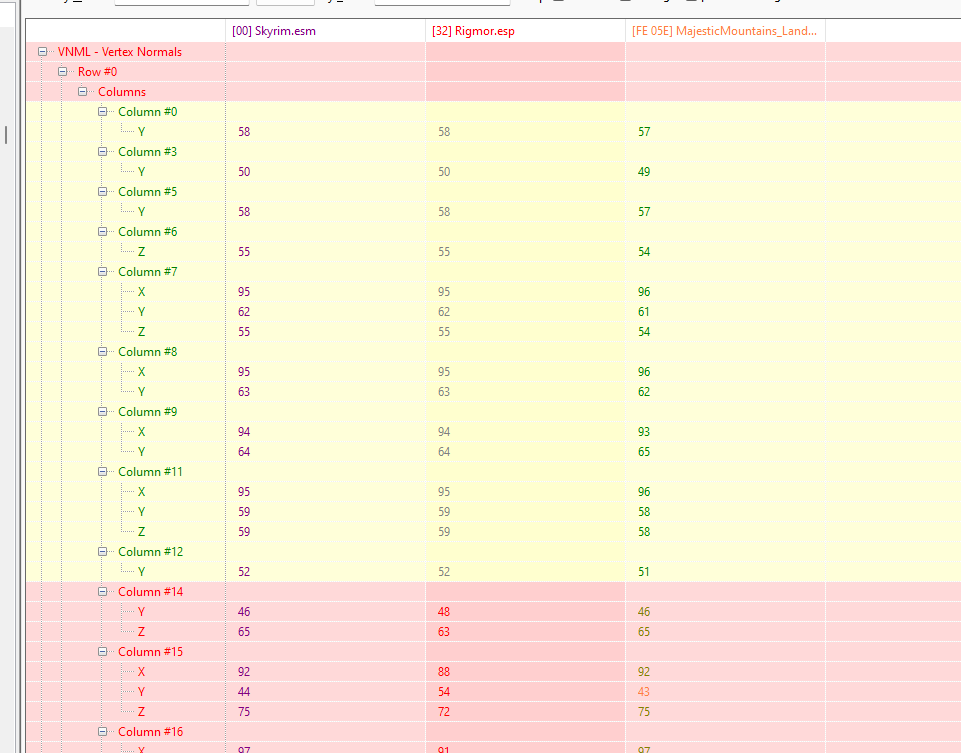961x753 pixels.
Task: Select the 'Column #9' label
Action: coord(148,412)
